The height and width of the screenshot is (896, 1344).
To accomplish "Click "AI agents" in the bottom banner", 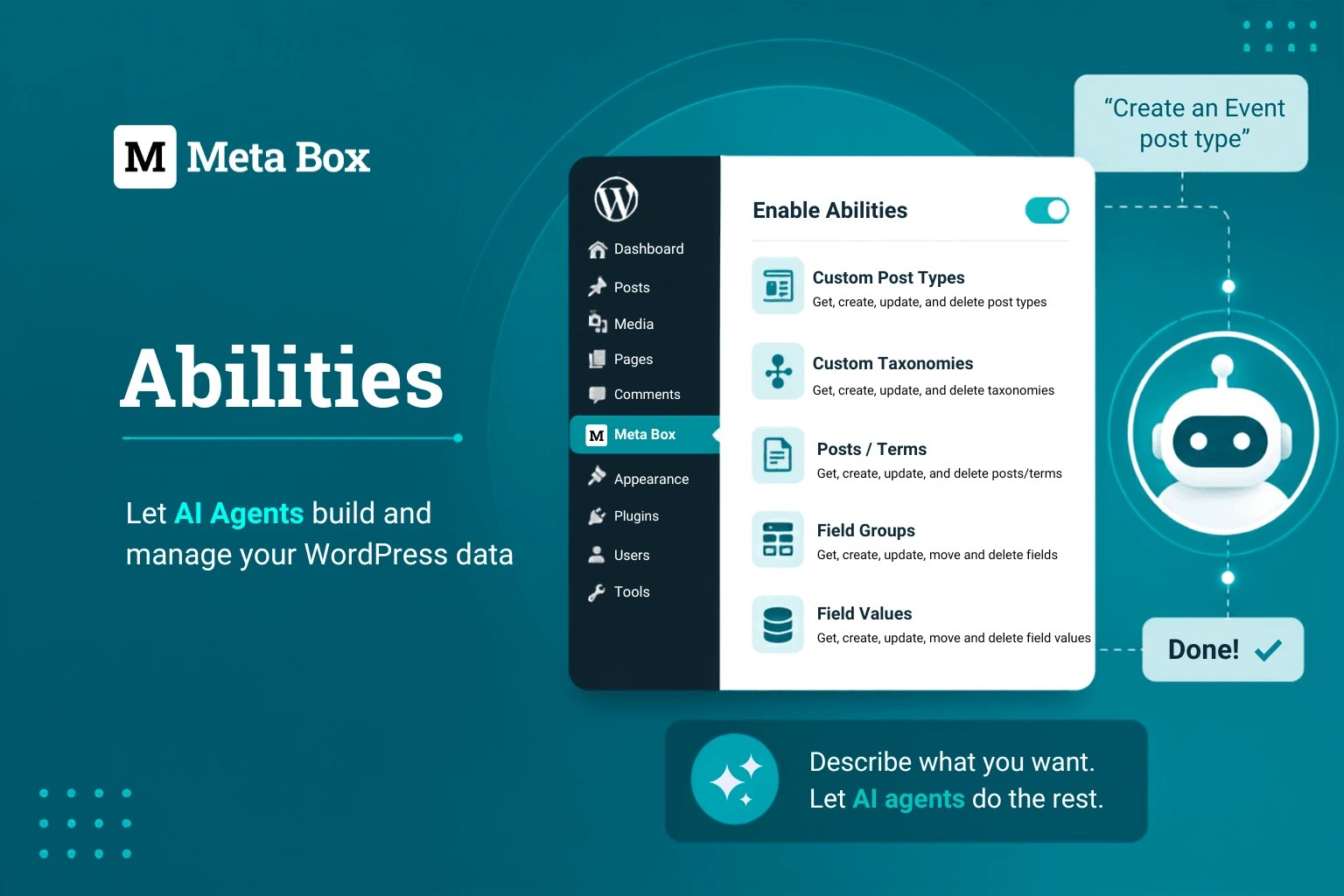I will pyautogui.click(x=908, y=799).
